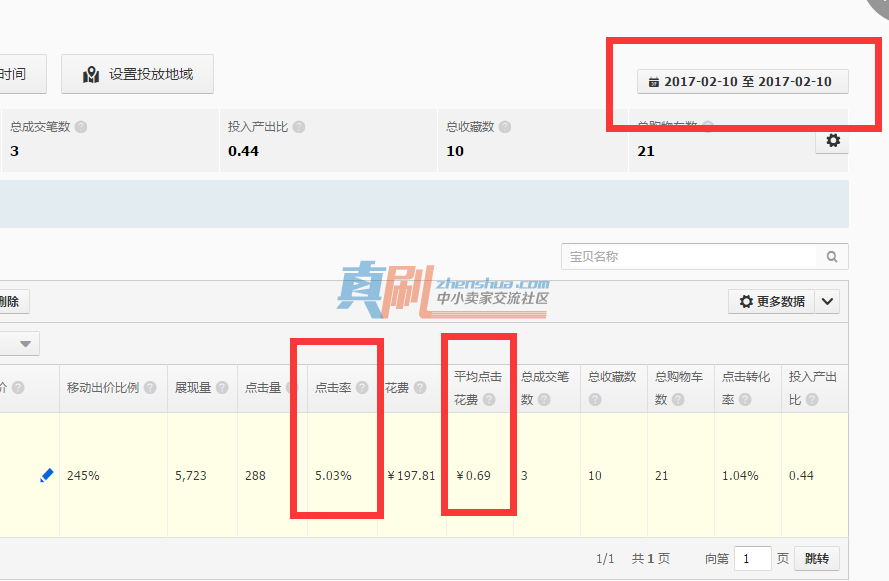The image size is (889, 581).
Task: Sort by the 展现量 column header
Action: click(x=193, y=388)
